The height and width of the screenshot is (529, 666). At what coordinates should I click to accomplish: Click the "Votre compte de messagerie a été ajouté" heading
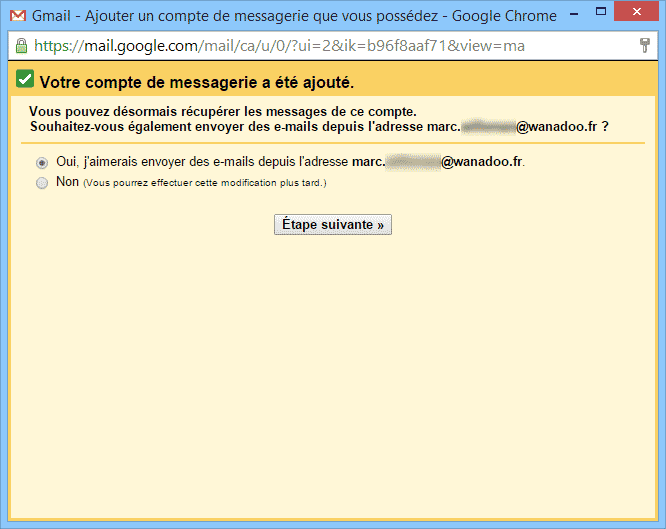196,81
